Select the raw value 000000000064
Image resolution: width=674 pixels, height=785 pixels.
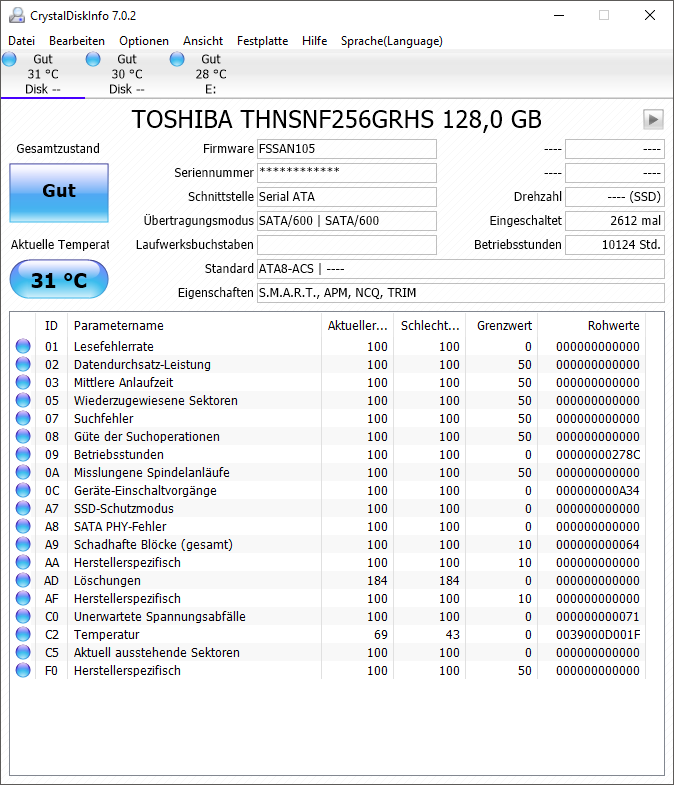point(598,545)
